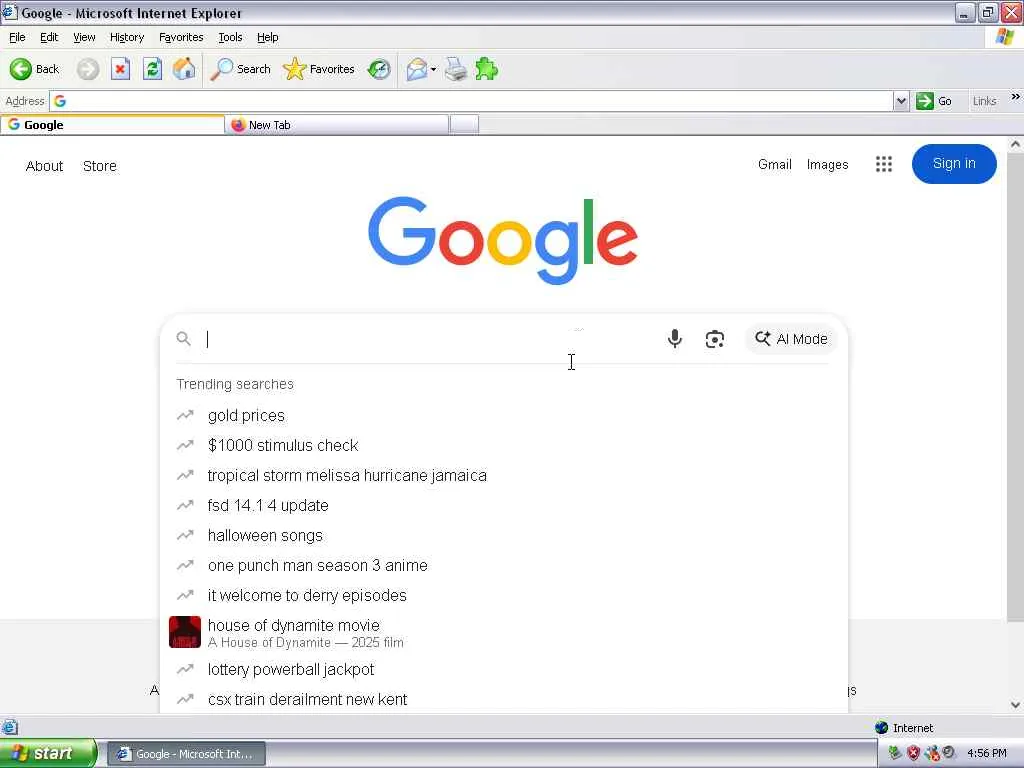Open the Help menu
The width and height of the screenshot is (1024, 768).
(x=267, y=37)
